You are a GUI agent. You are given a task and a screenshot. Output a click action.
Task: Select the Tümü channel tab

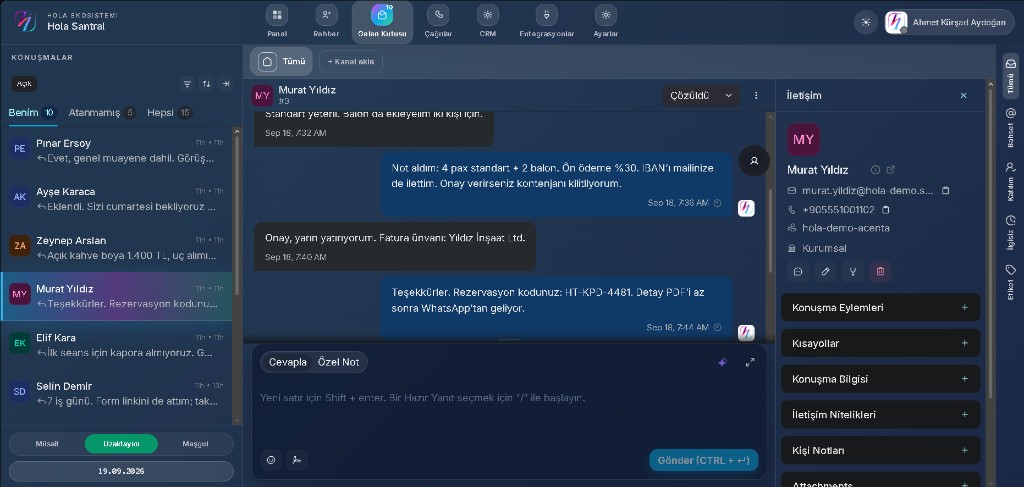tap(281, 61)
